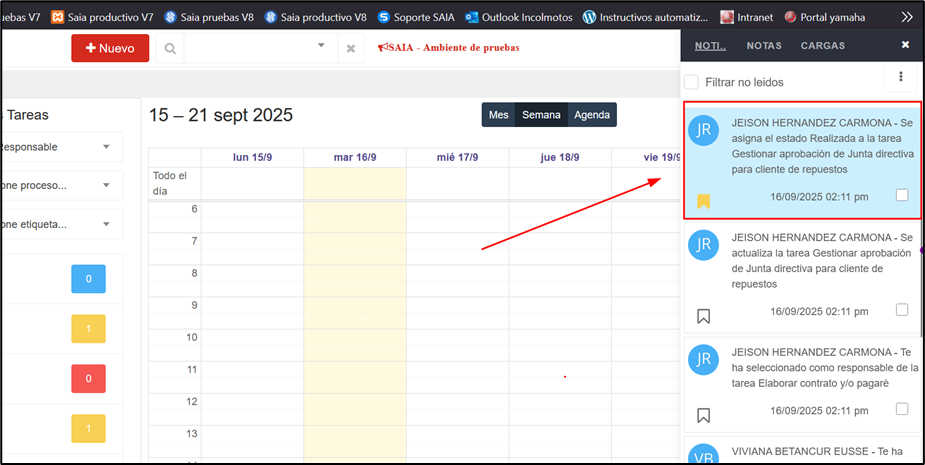
Task: Switch calendar to Mes view
Action: (498, 115)
